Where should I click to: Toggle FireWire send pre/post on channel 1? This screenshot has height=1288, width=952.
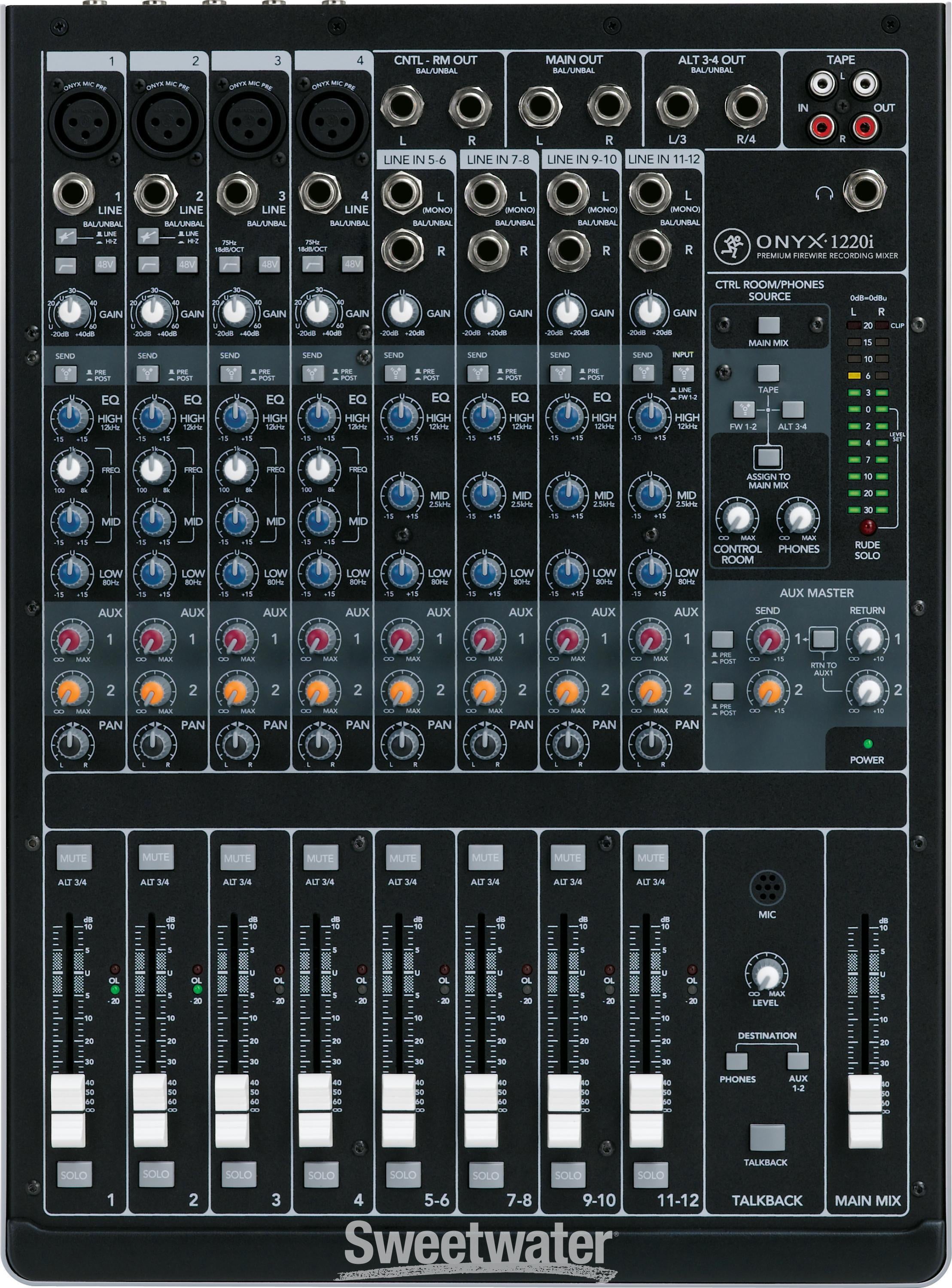[x=66, y=374]
